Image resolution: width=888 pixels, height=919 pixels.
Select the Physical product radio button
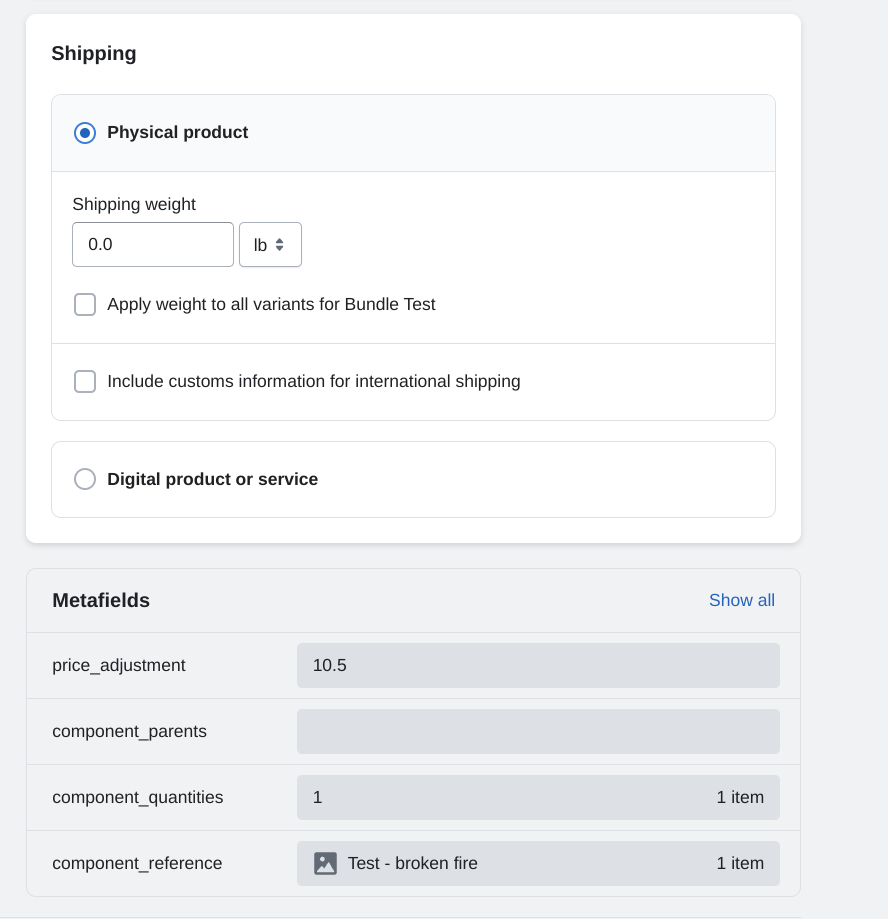pyautogui.click(x=85, y=132)
